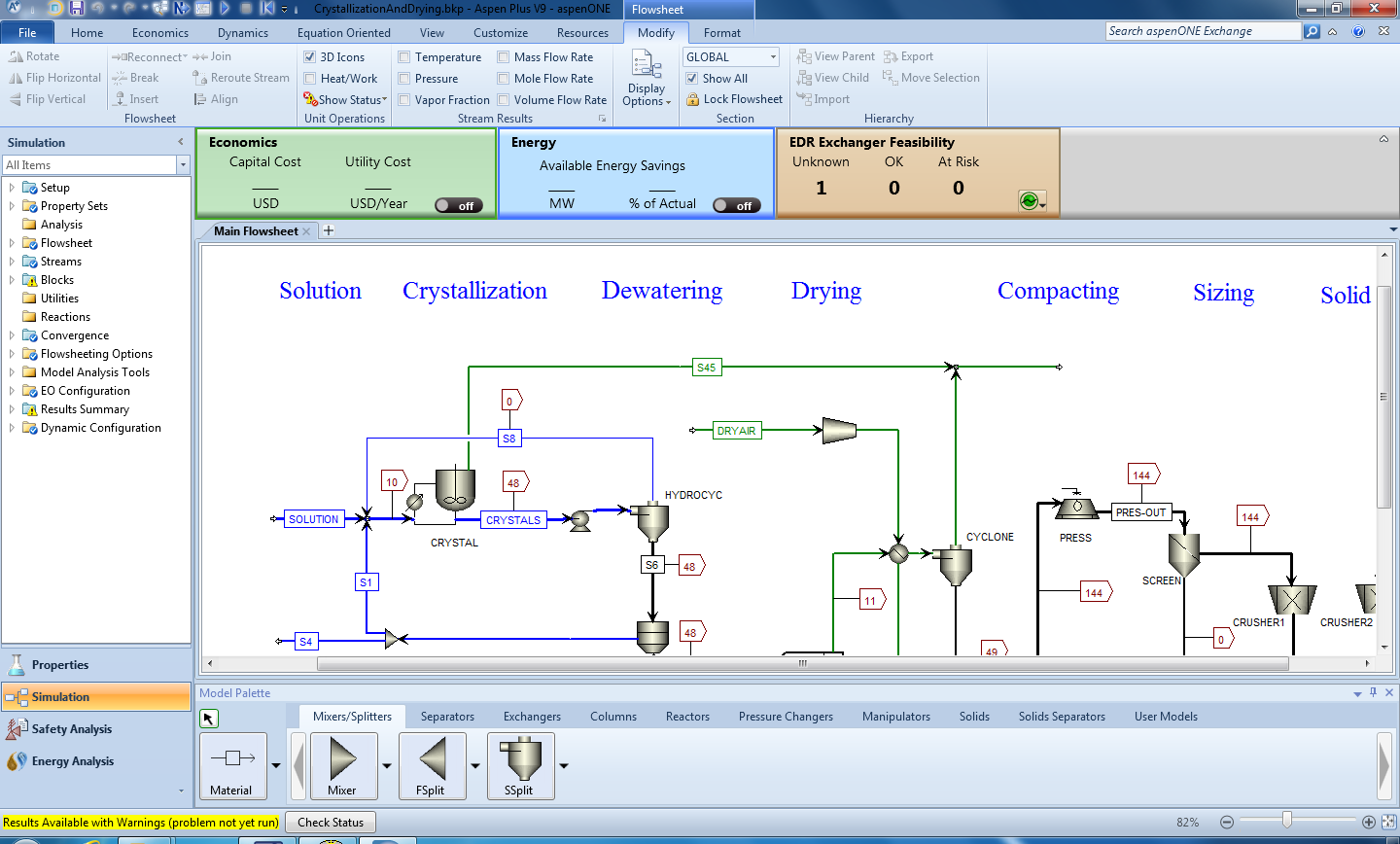Open the File menu tab

[x=27, y=33]
